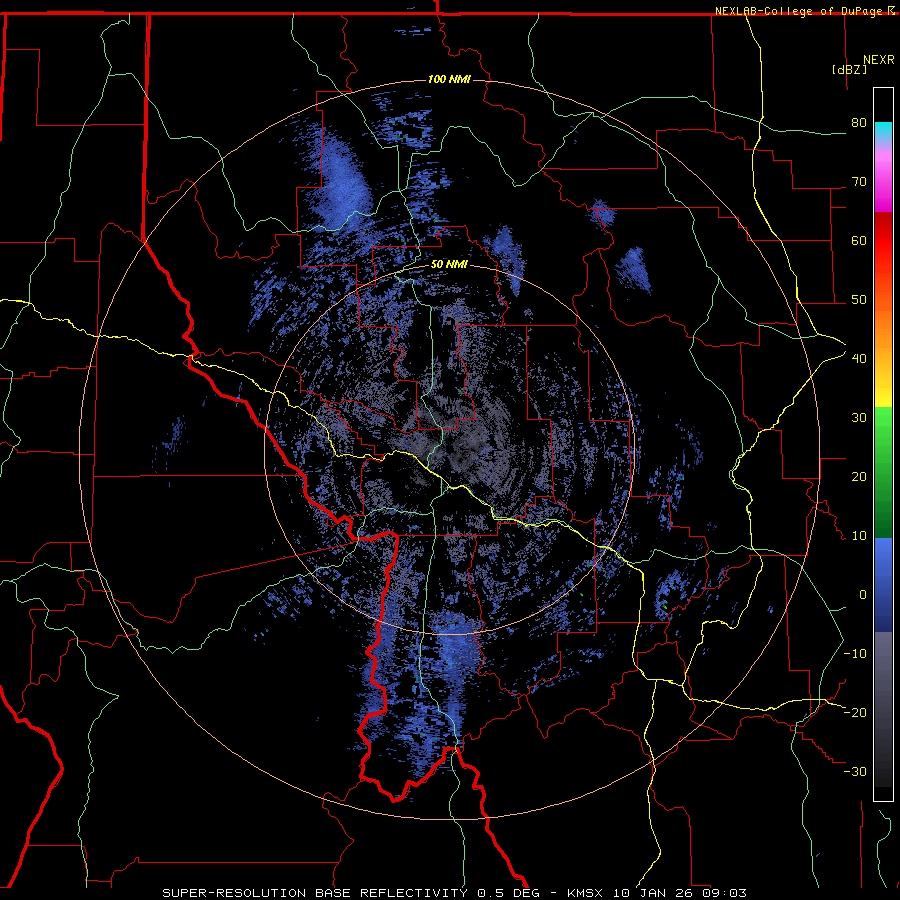Click the 0 dBZ scale value
This screenshot has width=900, height=900.
[x=863, y=595]
